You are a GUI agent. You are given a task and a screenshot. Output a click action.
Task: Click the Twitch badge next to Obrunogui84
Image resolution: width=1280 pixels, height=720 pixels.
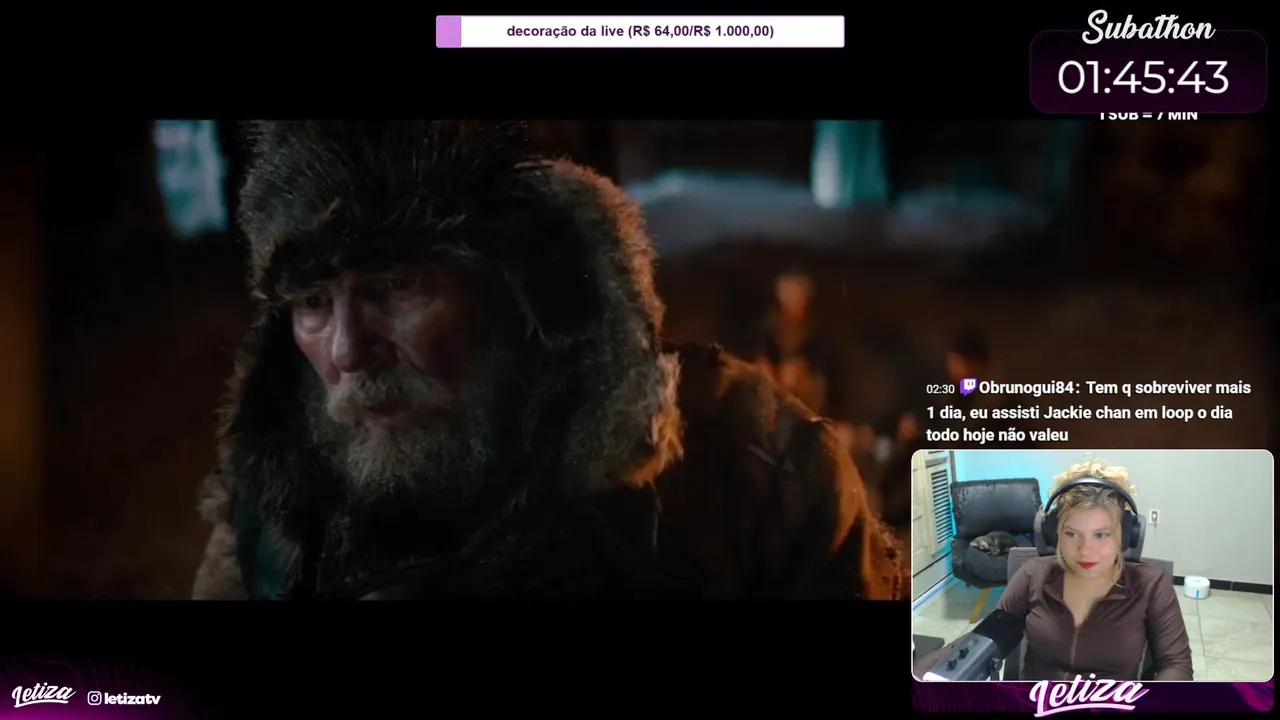tap(967, 388)
